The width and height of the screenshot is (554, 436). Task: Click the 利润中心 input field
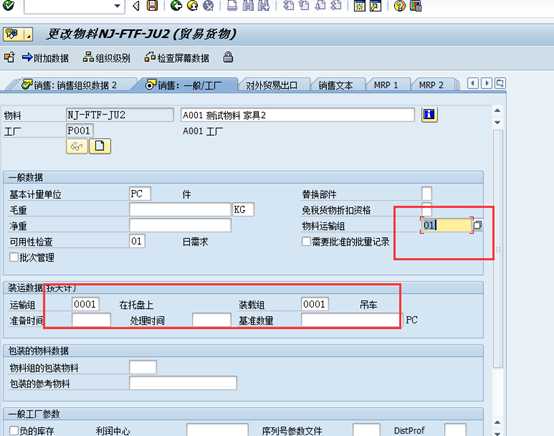(217, 430)
